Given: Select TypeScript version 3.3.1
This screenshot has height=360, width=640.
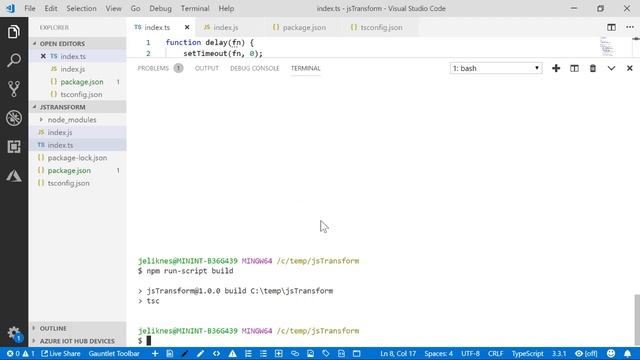Looking at the screenshot, I should pos(559,353).
